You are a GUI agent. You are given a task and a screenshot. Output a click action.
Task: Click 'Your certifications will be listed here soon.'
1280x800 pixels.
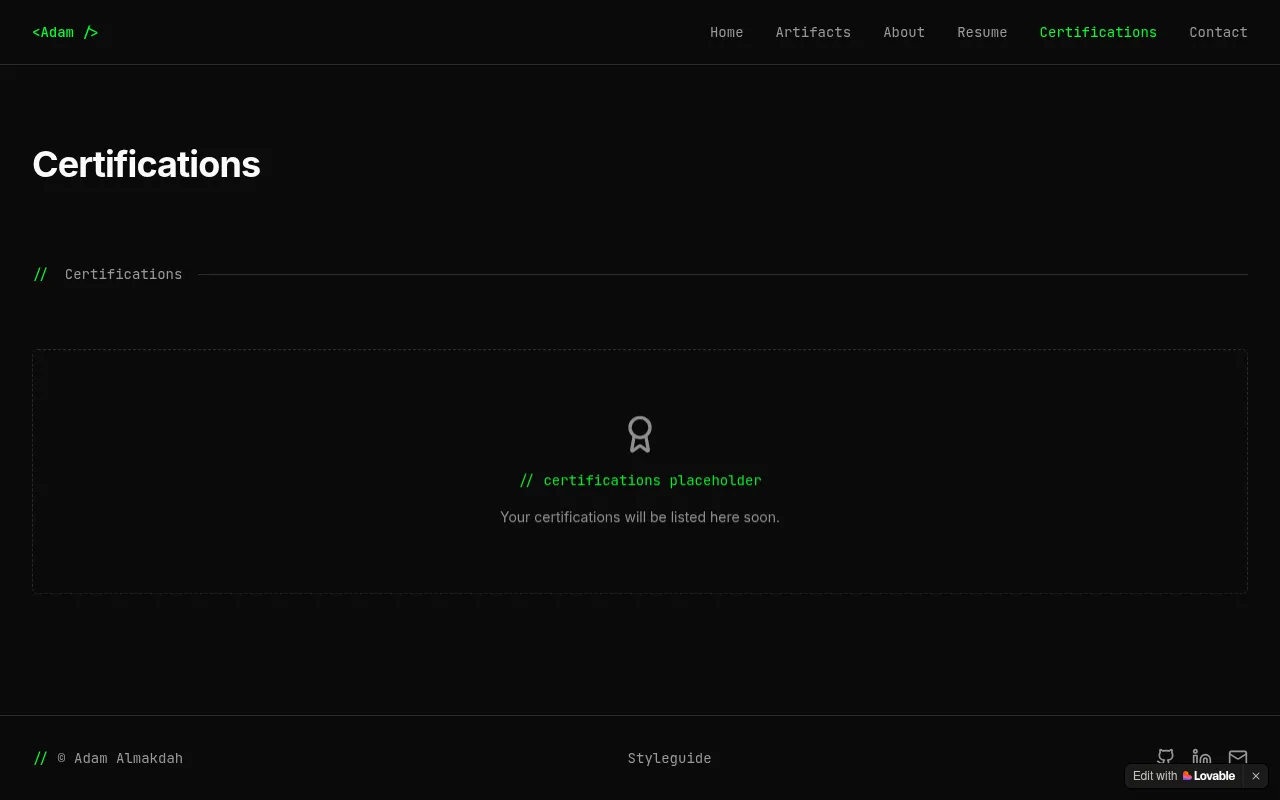(x=640, y=517)
